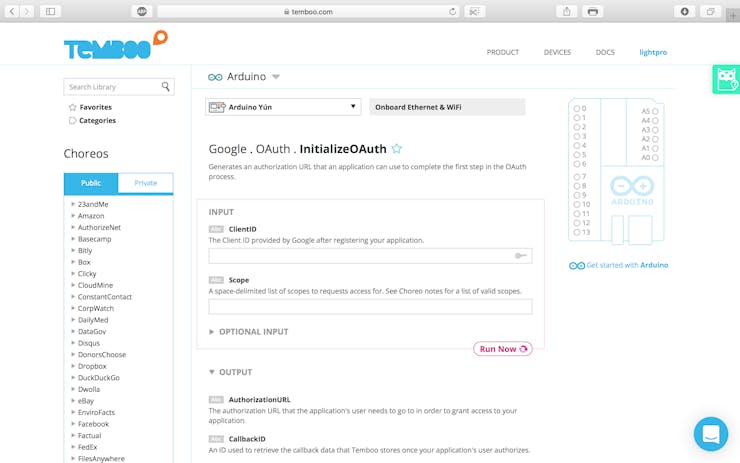Click the Temboo logo

[x=116, y=46]
